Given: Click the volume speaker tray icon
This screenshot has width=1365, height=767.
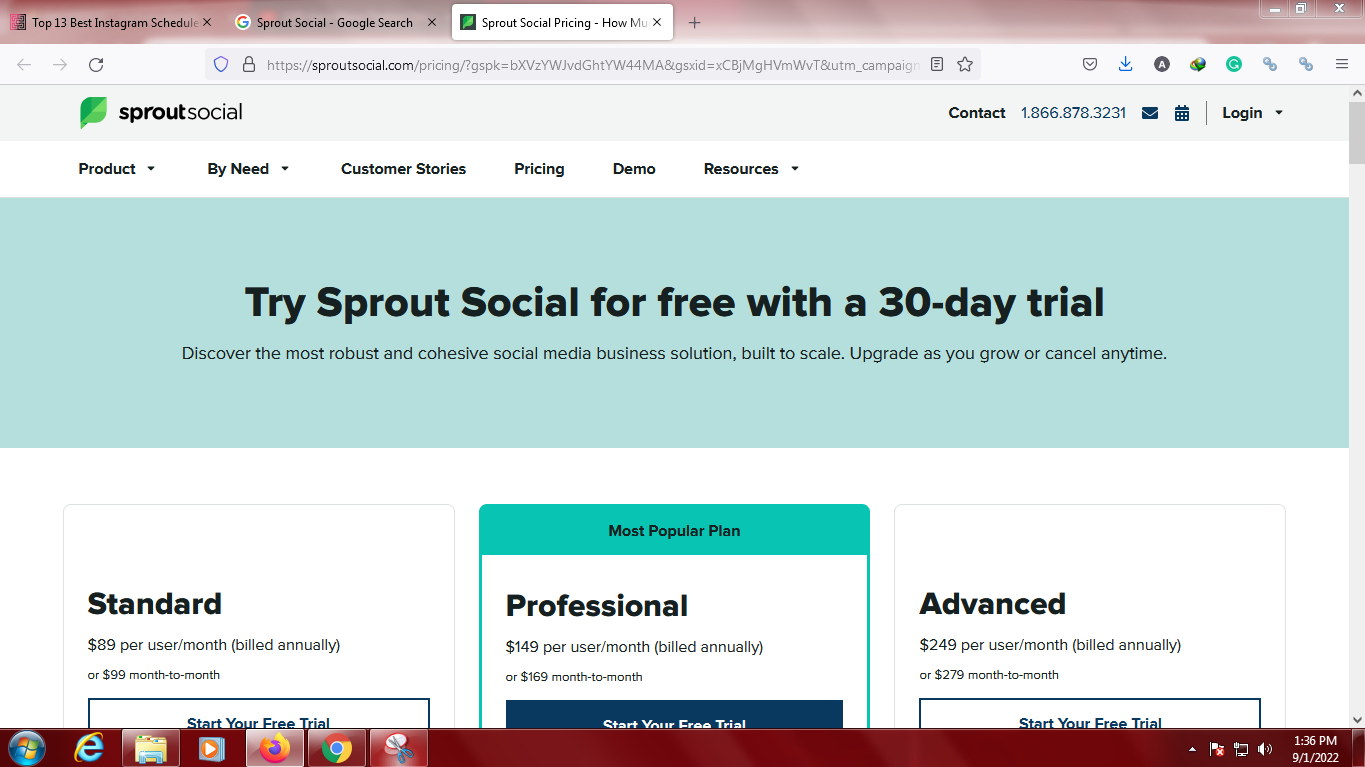Looking at the screenshot, I should pos(1265,749).
